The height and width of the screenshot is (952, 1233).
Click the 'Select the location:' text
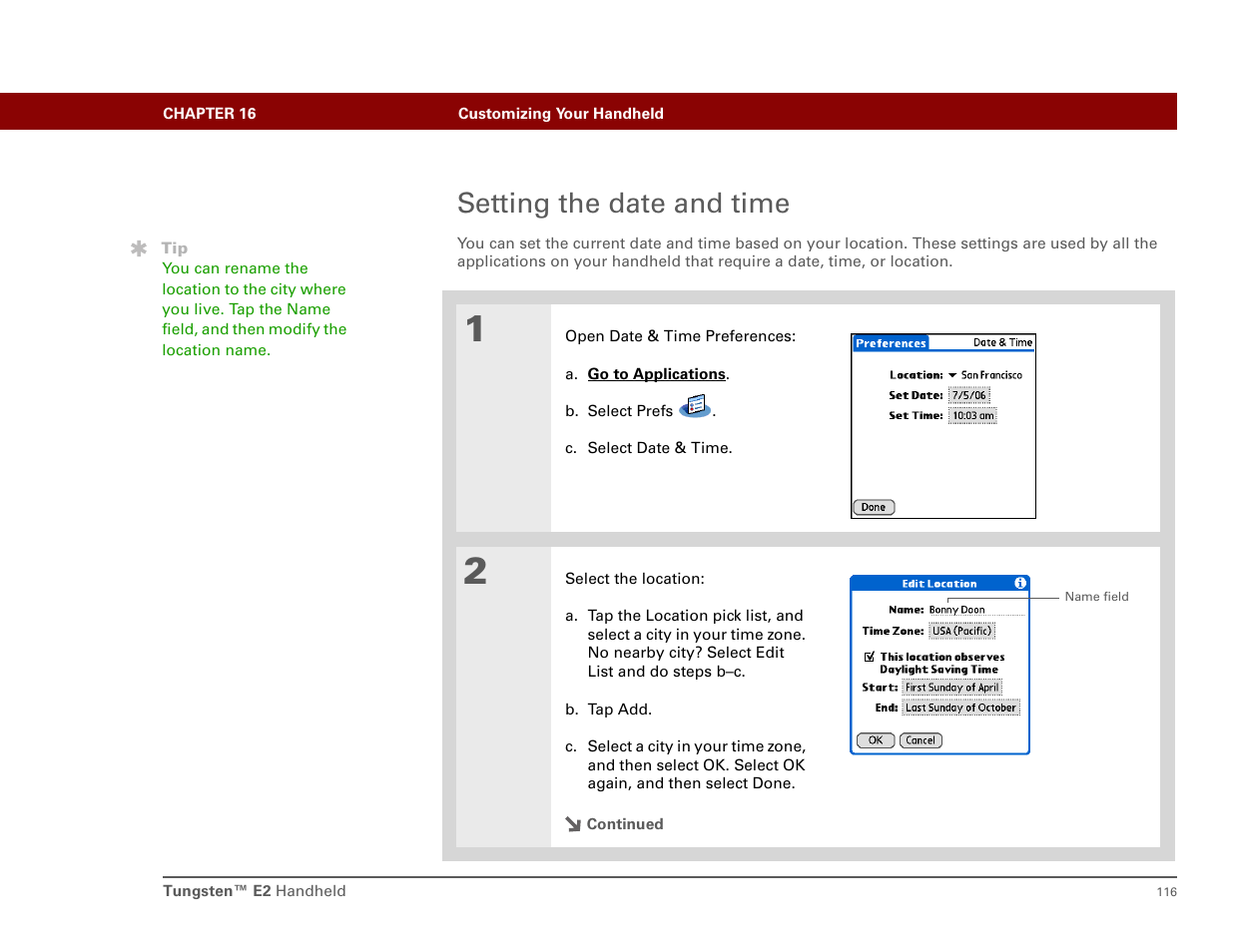pos(635,579)
